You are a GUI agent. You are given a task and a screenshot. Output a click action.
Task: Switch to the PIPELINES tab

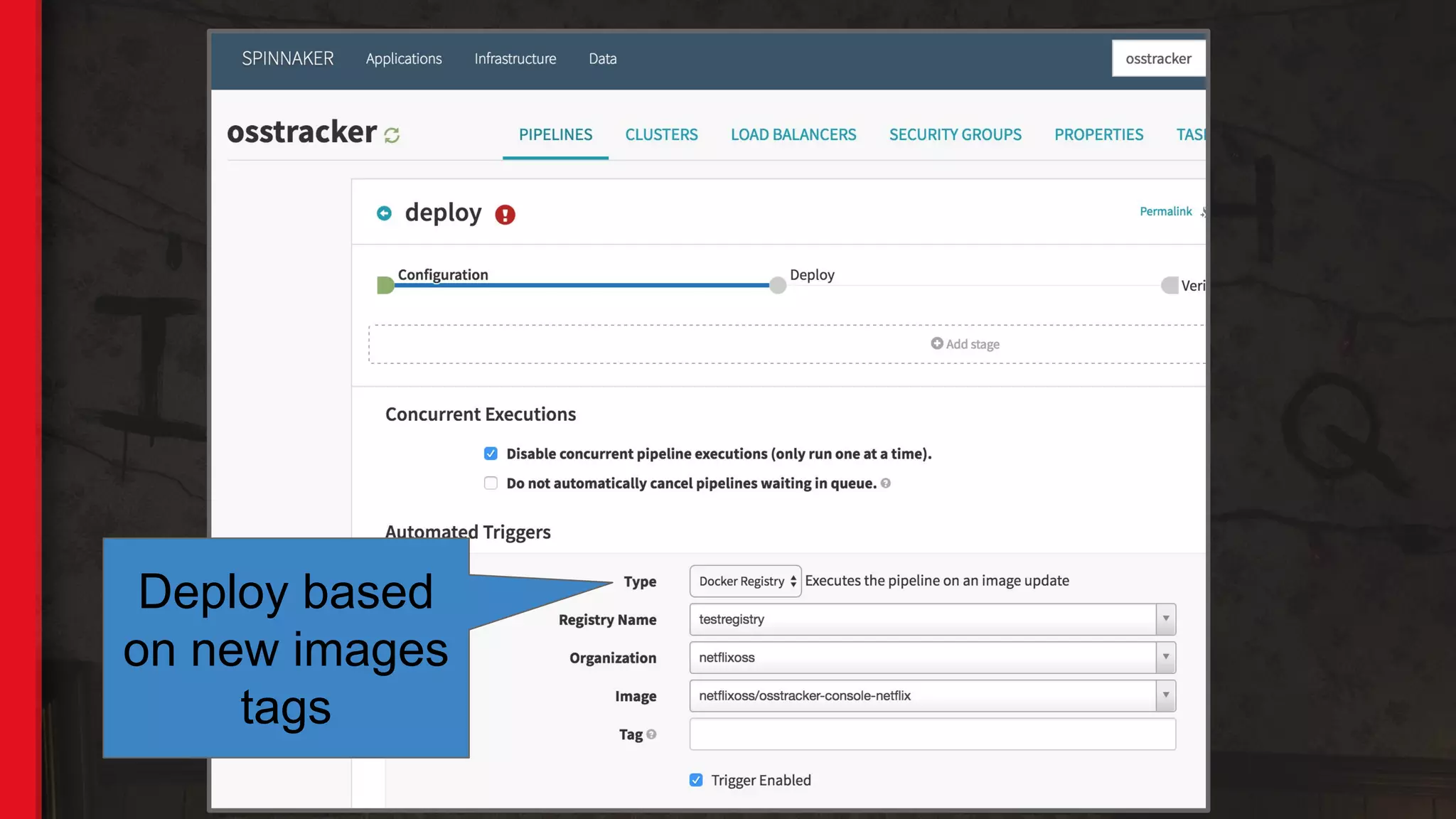pos(555,134)
